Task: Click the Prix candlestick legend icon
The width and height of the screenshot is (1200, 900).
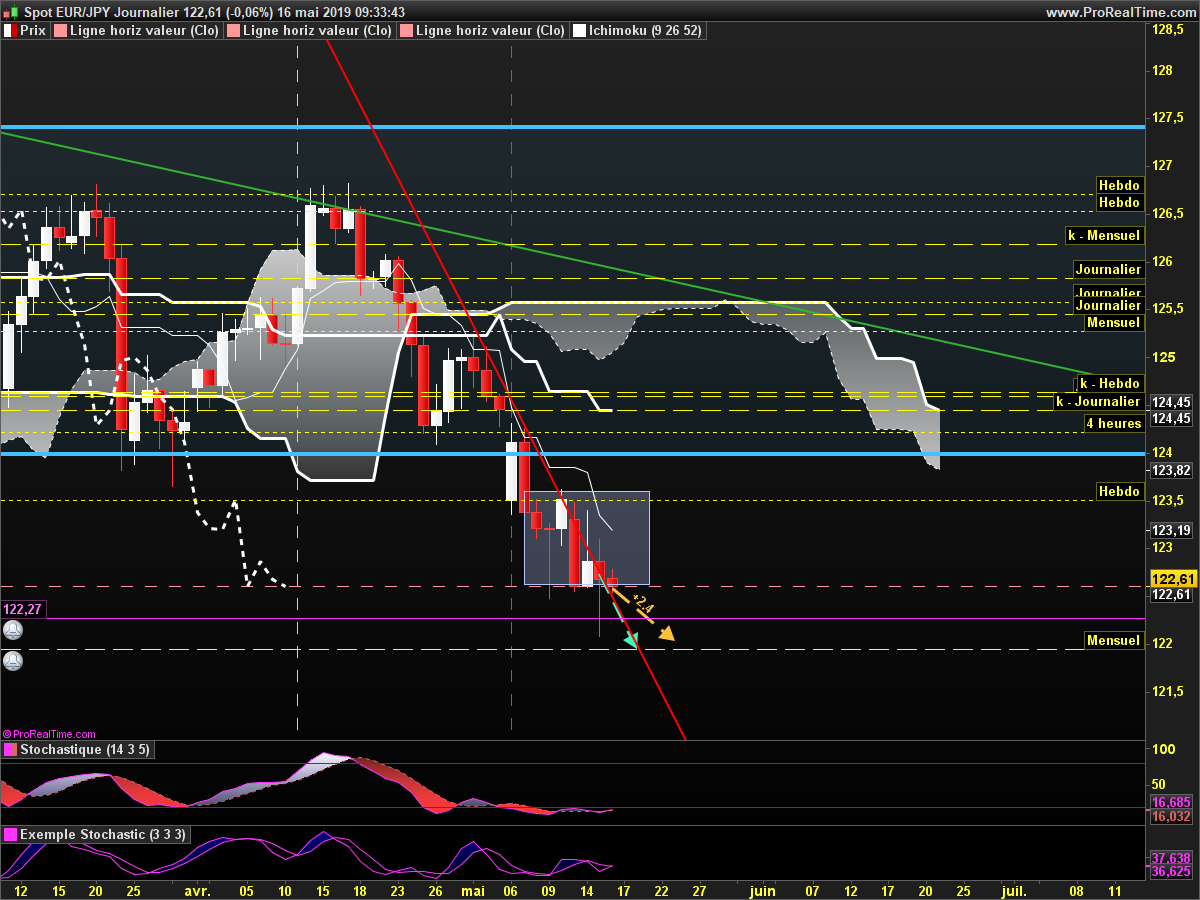Action: coord(10,31)
